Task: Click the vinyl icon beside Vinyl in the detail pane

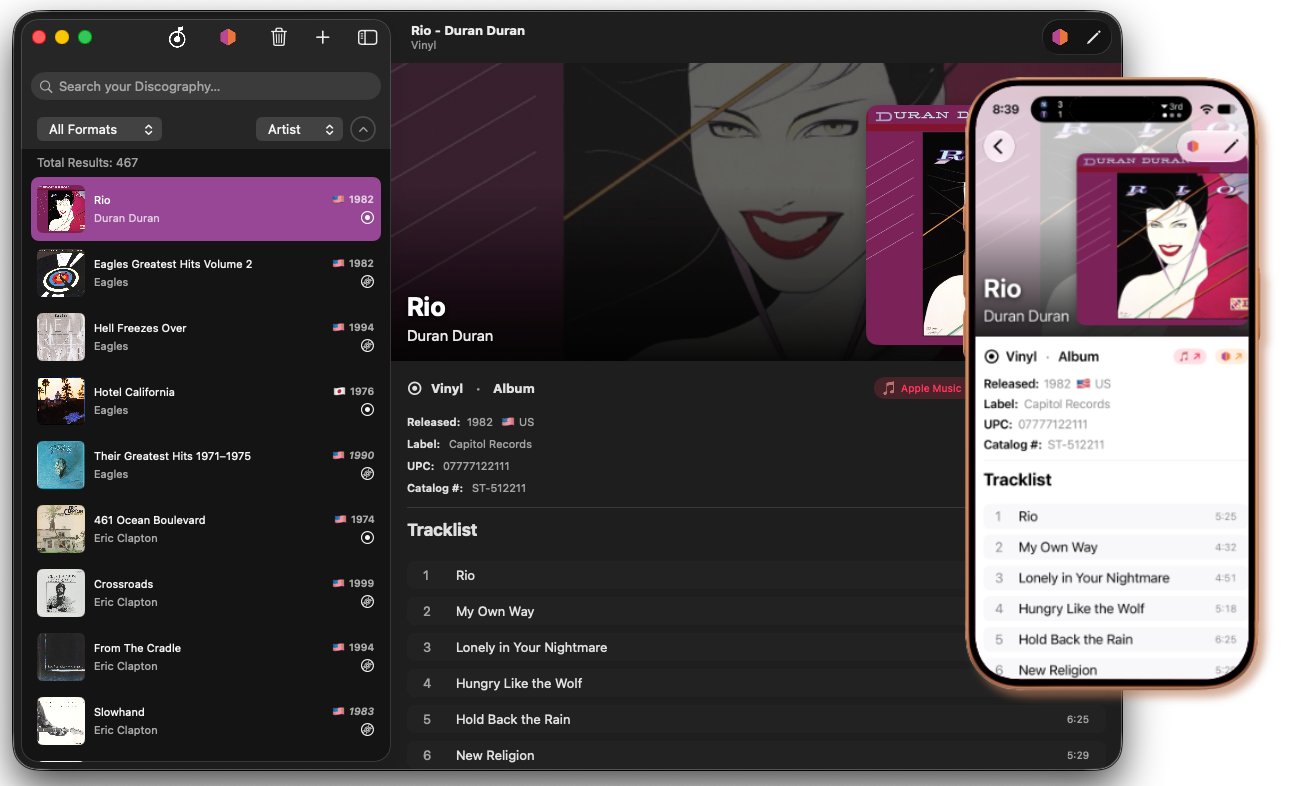Action: coord(415,388)
